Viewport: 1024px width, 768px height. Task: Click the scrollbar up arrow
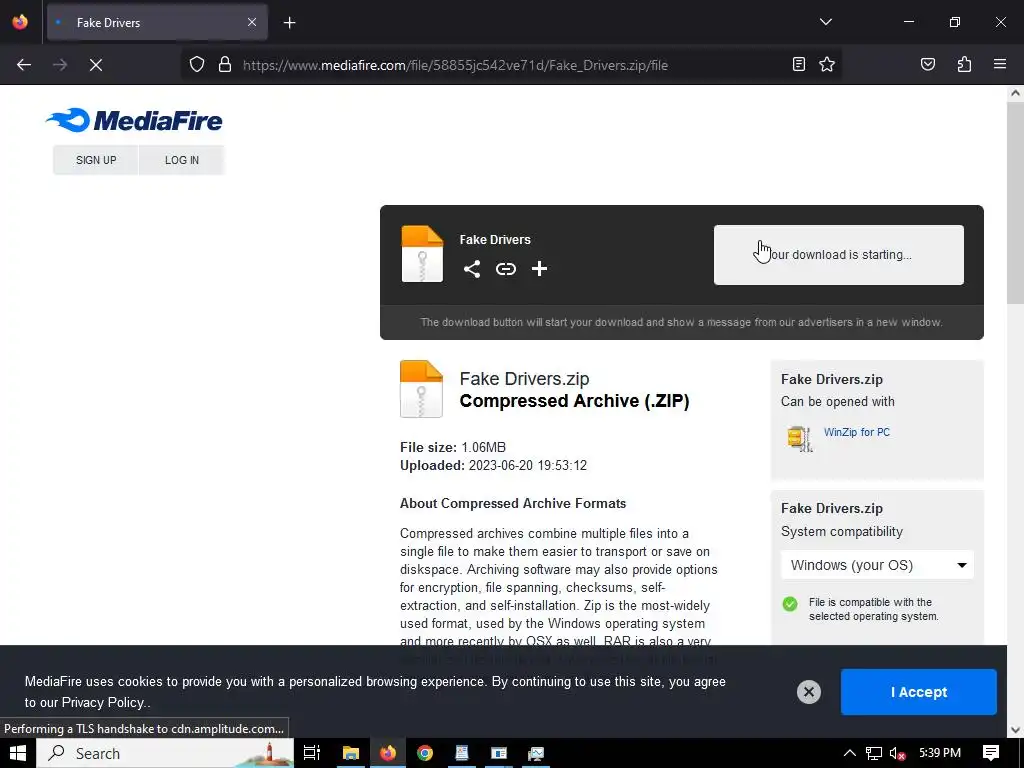point(1015,93)
